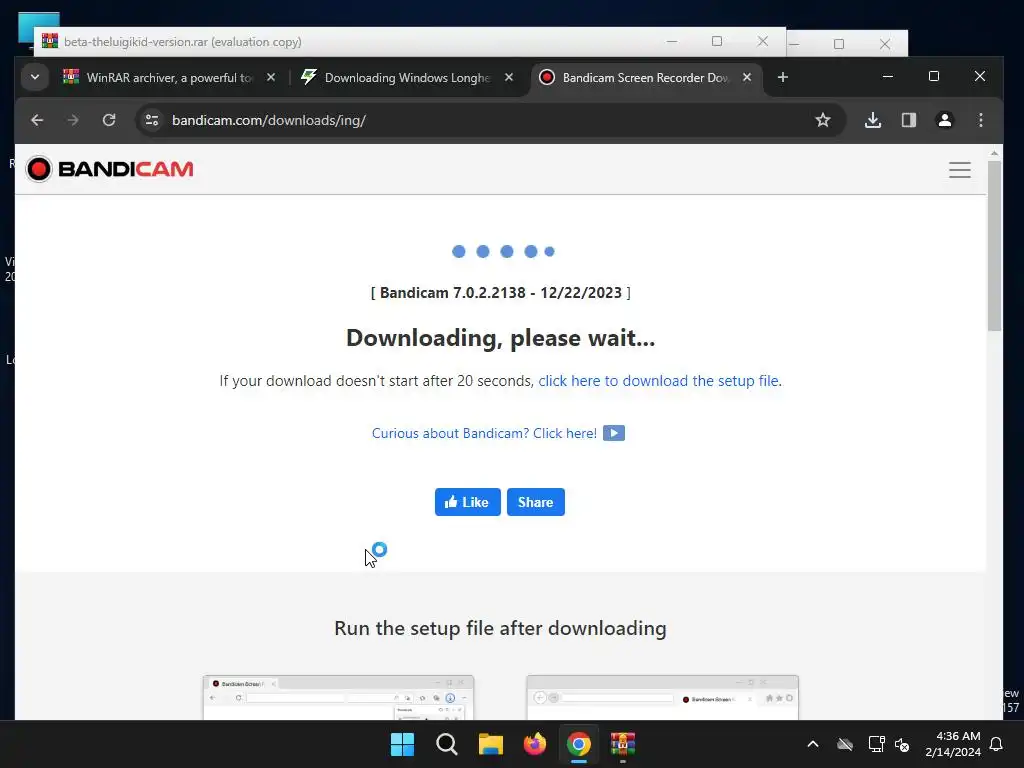Close the Bandicam Screen Recorder tab
The image size is (1024, 768).
coord(747,78)
